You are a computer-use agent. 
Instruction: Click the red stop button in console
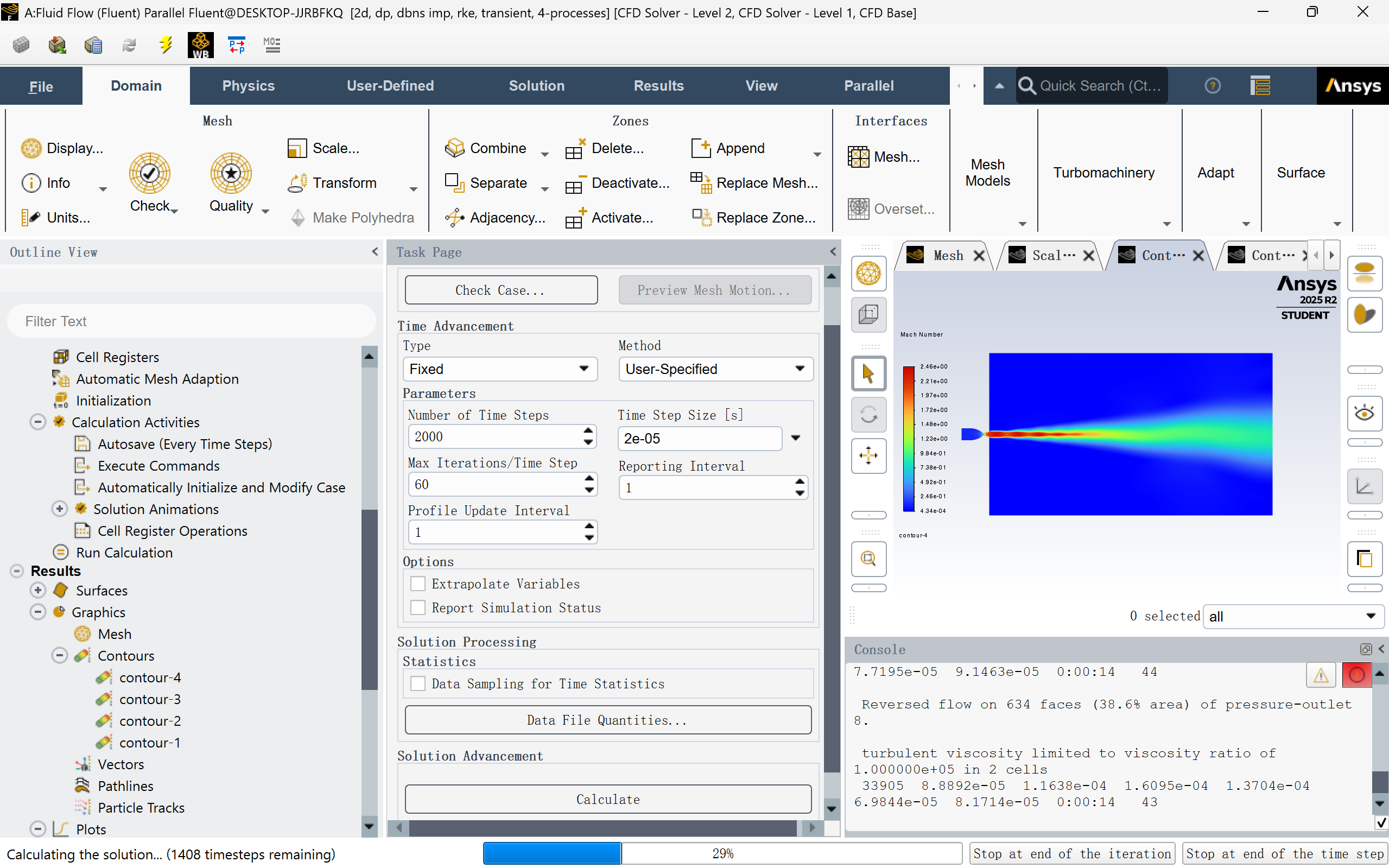1356,675
